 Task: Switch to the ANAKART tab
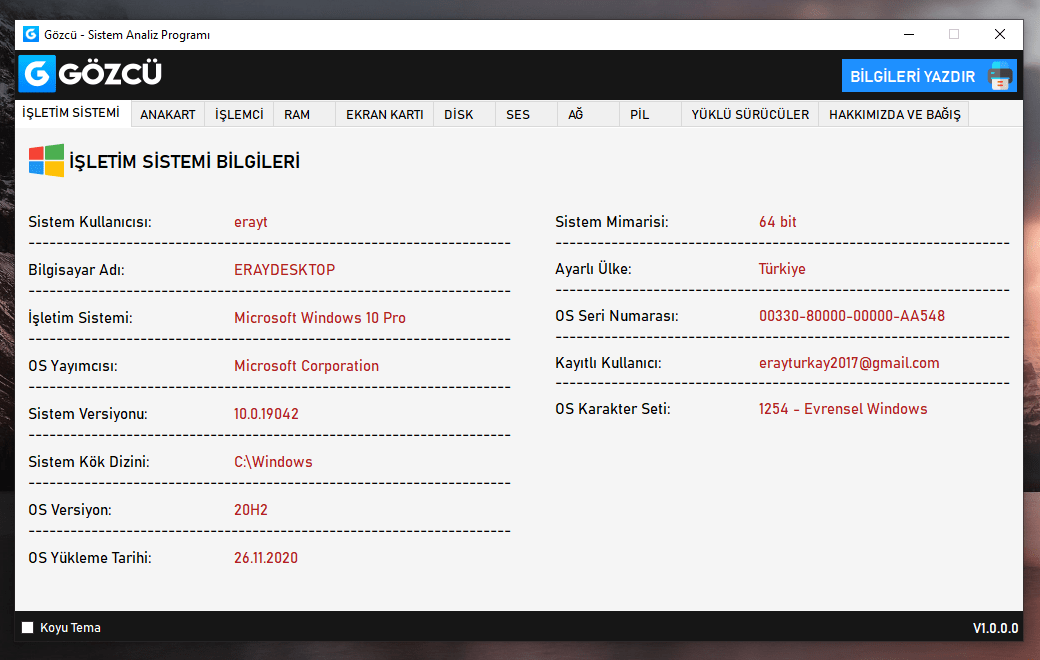[168, 115]
